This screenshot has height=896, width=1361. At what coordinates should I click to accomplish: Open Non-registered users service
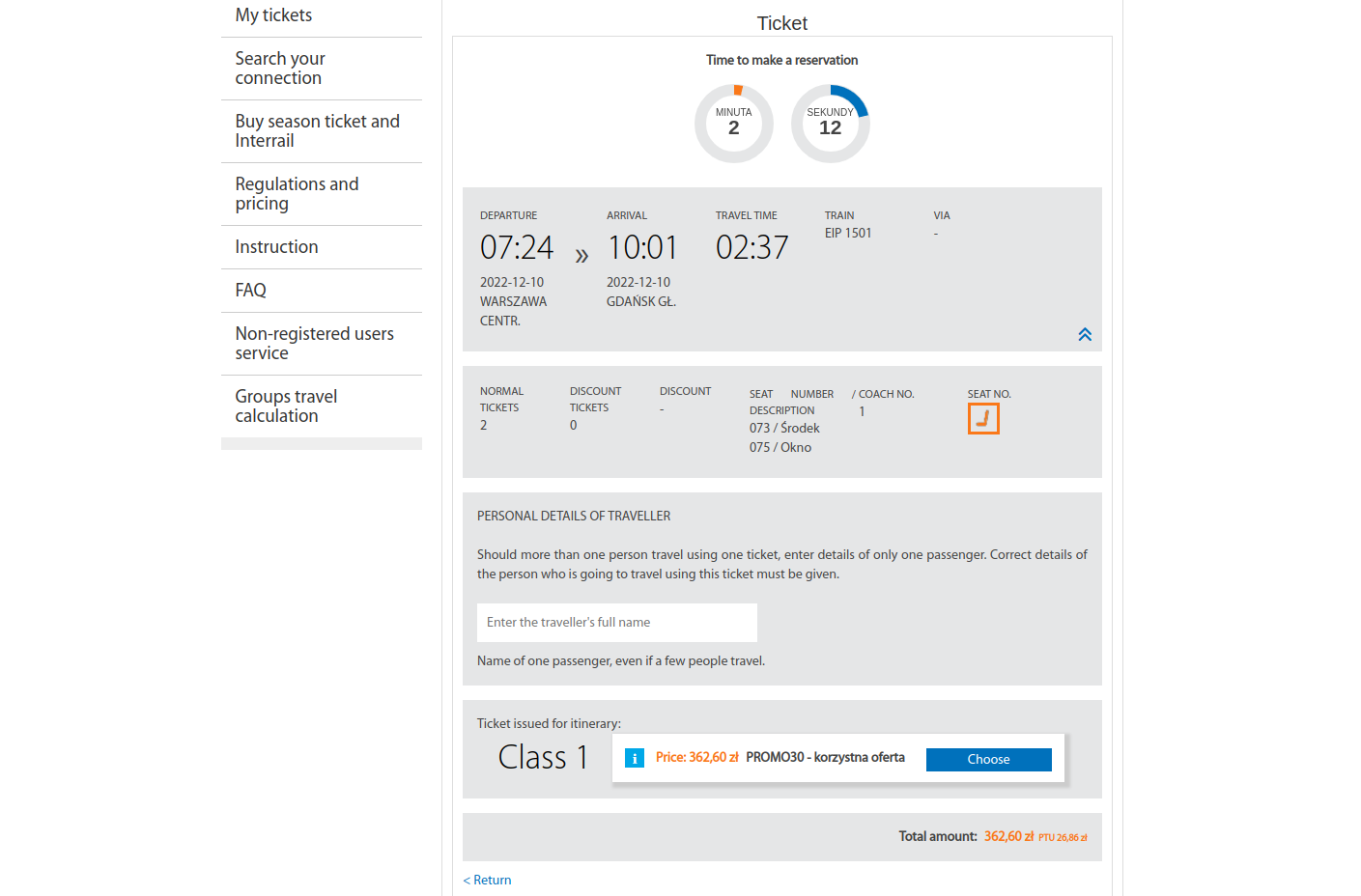click(314, 344)
